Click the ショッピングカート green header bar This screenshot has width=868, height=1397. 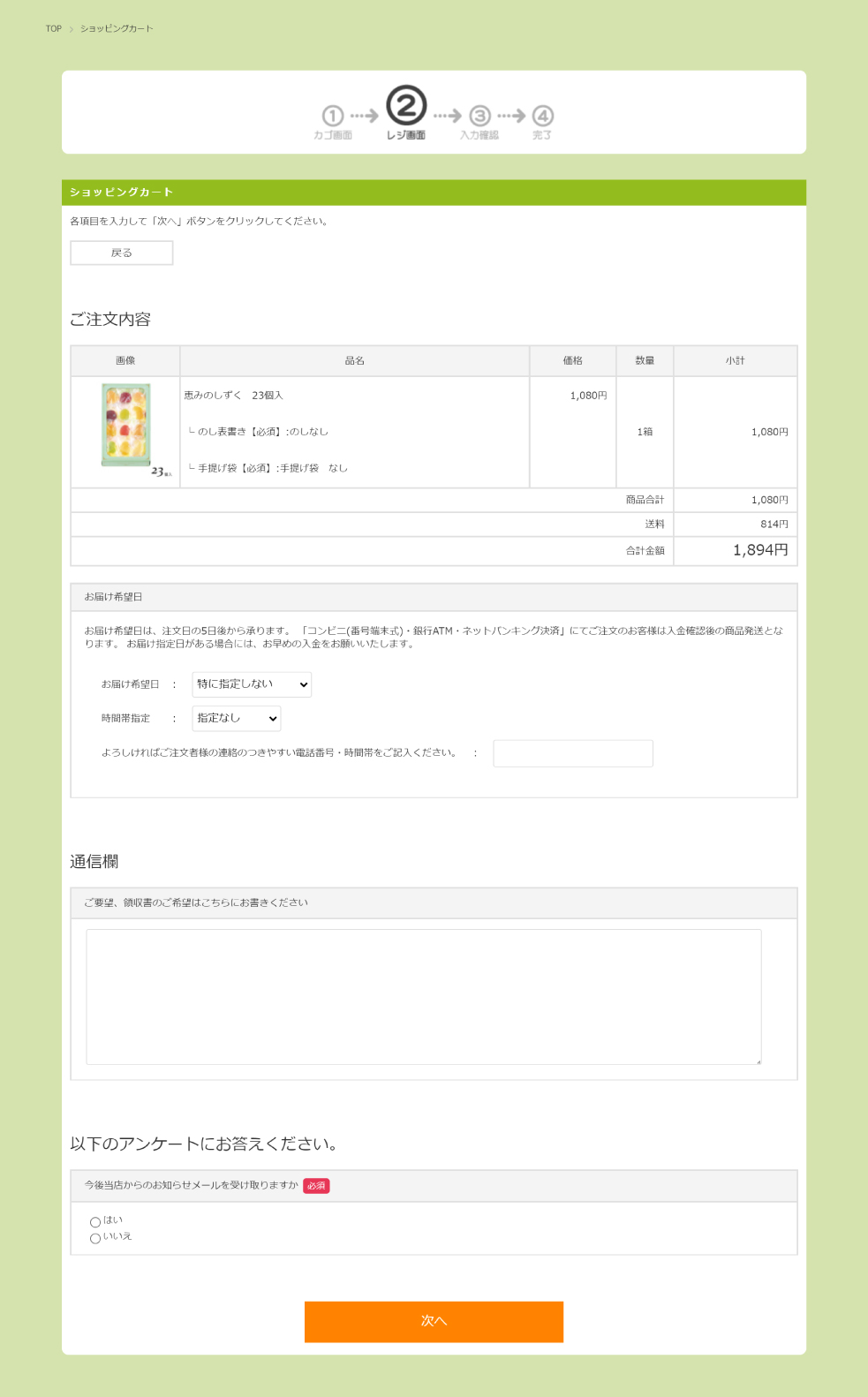(434, 193)
